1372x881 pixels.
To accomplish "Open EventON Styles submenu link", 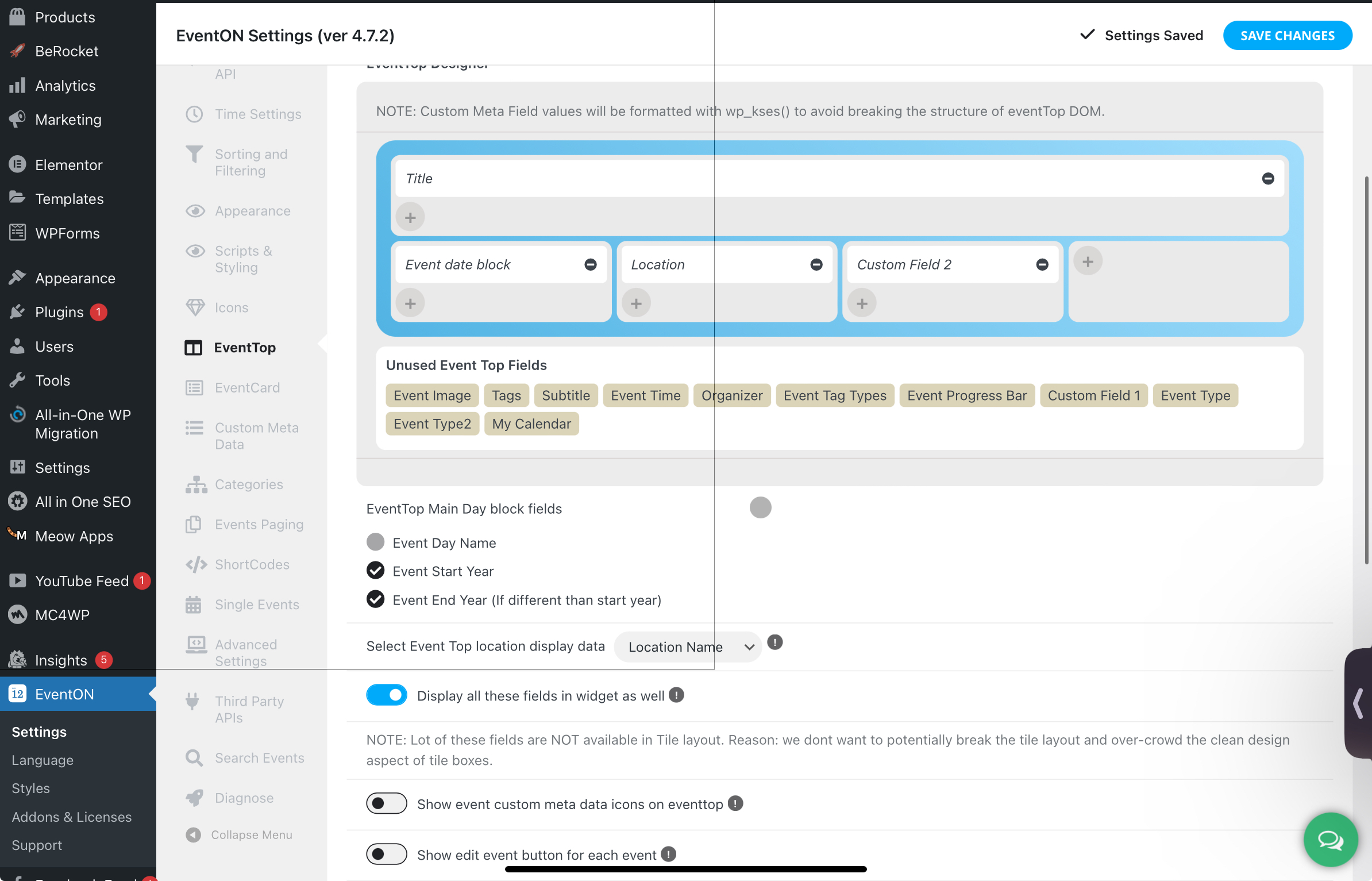I will tap(31, 788).
